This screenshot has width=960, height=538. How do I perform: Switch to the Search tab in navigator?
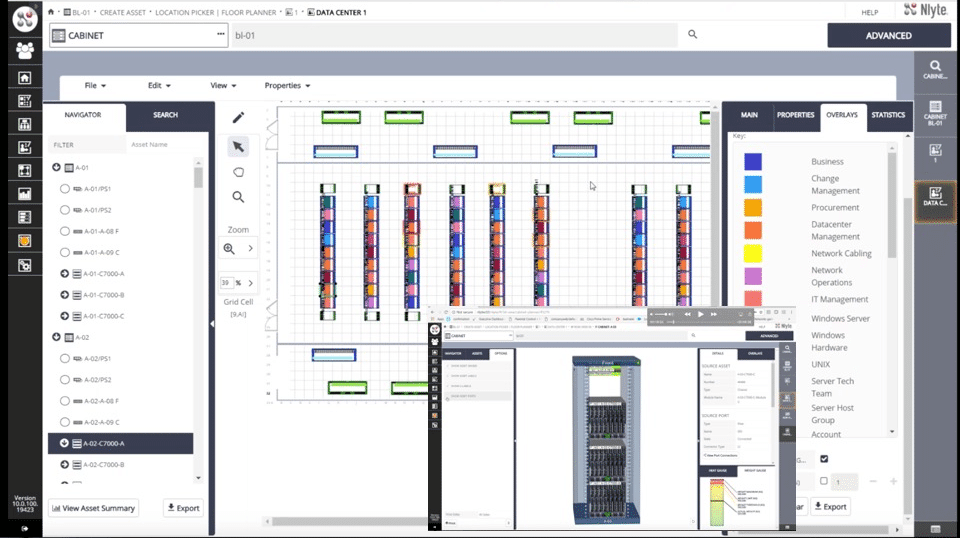click(x=166, y=115)
